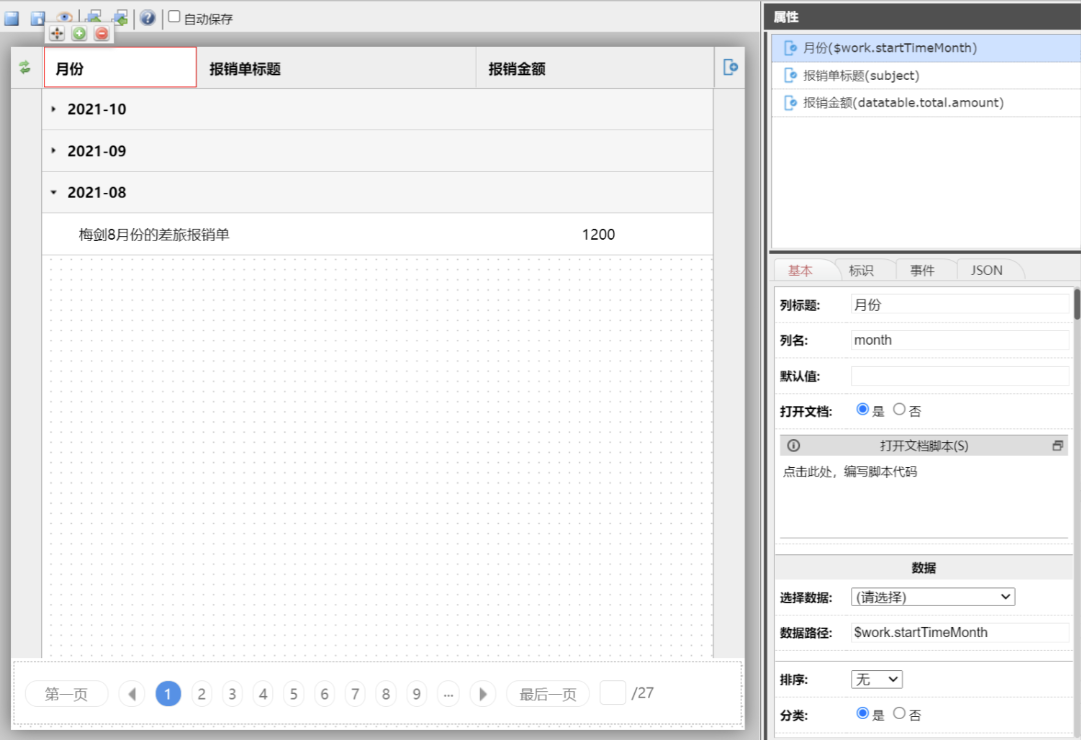This screenshot has width=1081, height=740.
Task: Go to page 5 in pagination
Action: pos(293,694)
